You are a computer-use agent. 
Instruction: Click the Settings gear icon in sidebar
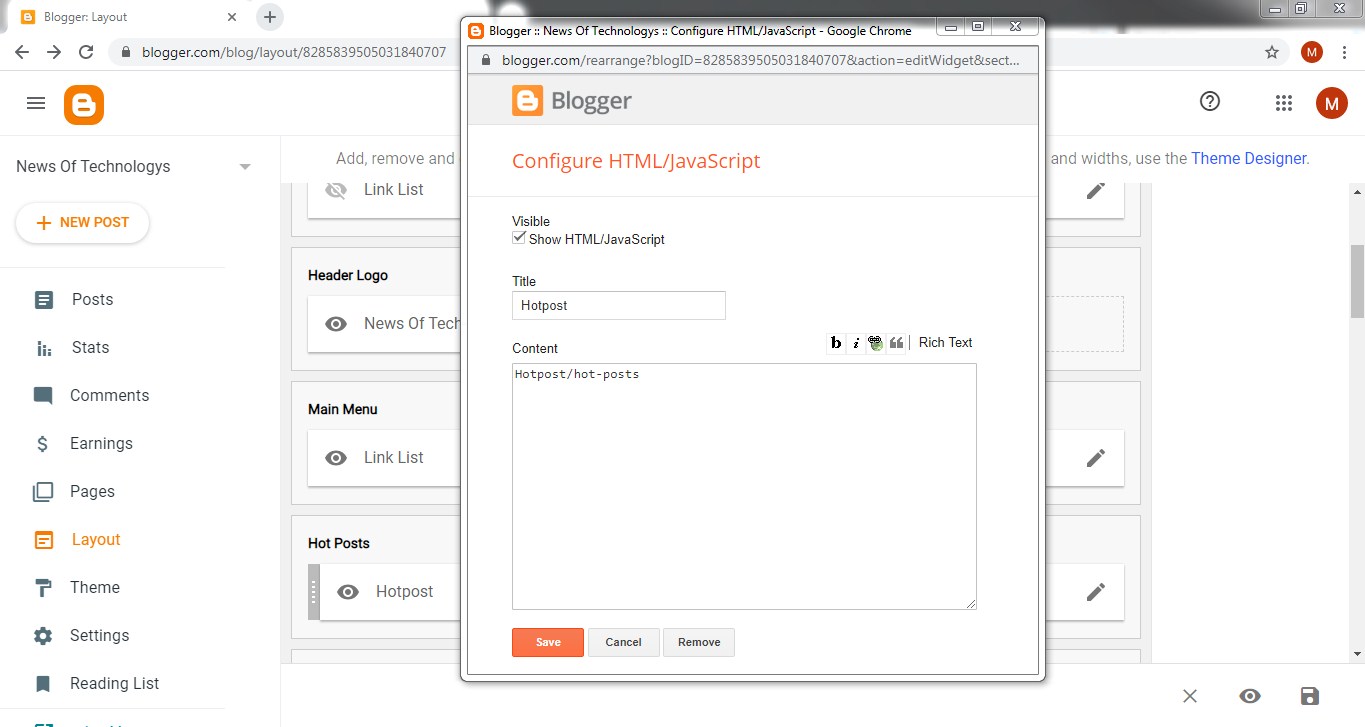tap(43, 636)
